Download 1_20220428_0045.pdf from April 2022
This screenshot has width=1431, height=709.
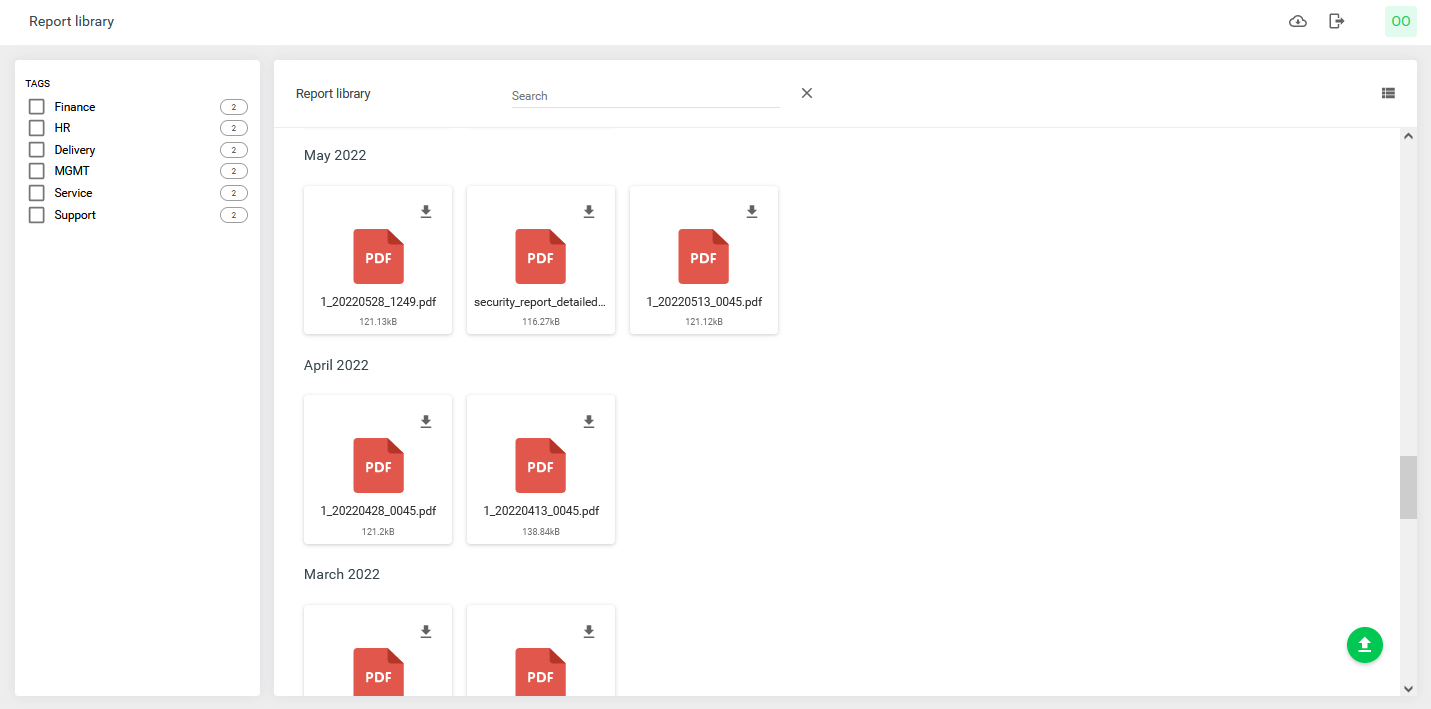pyautogui.click(x=425, y=421)
